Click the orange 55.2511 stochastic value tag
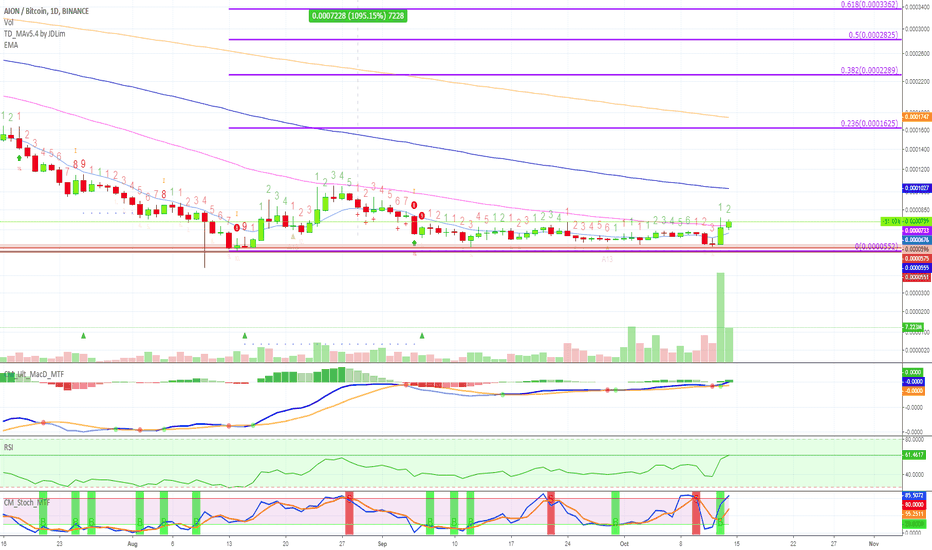This screenshot has height=550, width=932. coord(914,514)
